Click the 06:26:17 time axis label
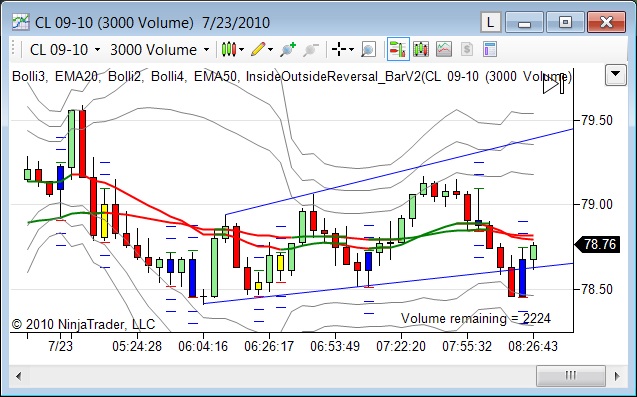This screenshot has height=397, width=637. pyautogui.click(x=269, y=346)
